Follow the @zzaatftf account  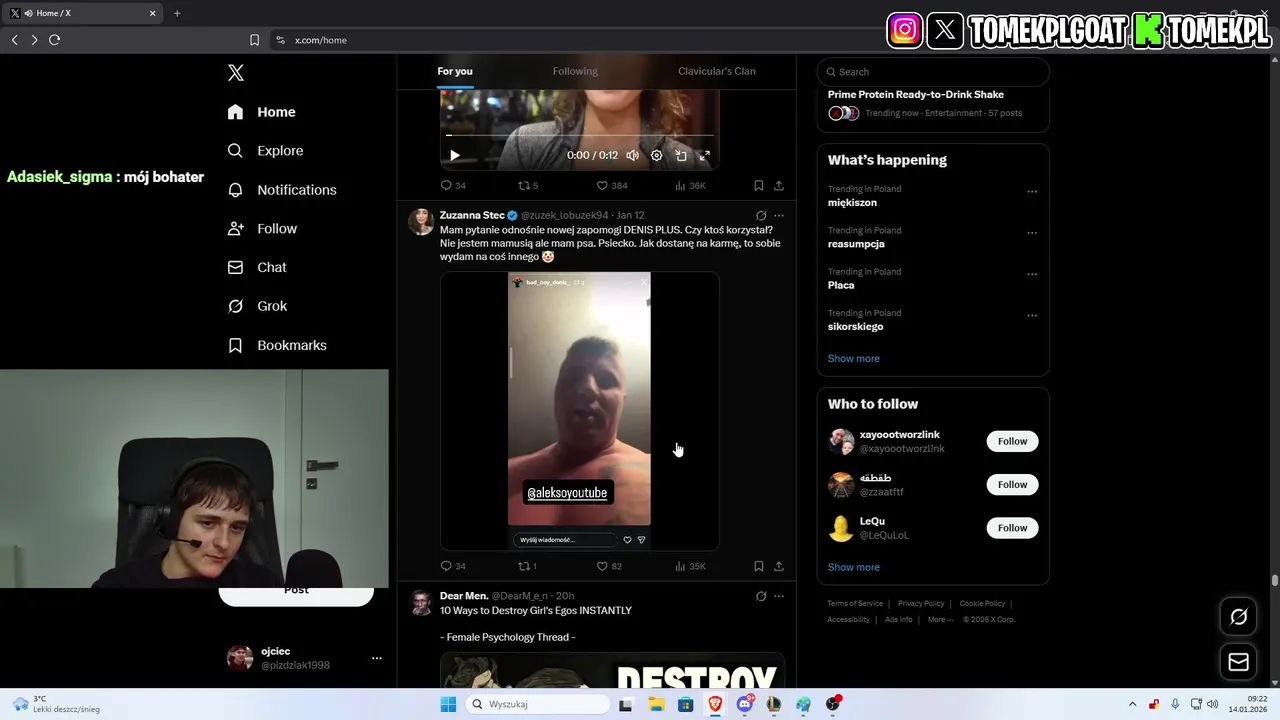click(1012, 485)
